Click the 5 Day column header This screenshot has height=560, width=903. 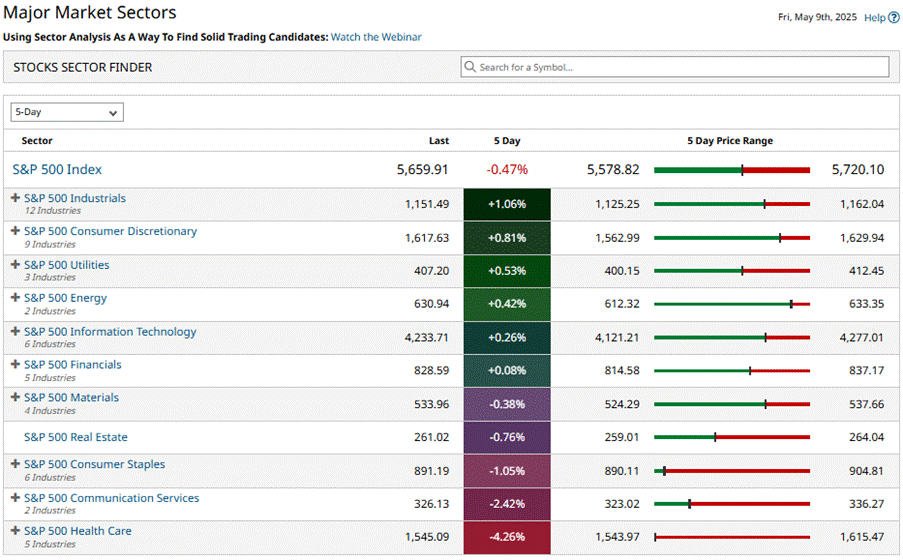click(x=507, y=141)
